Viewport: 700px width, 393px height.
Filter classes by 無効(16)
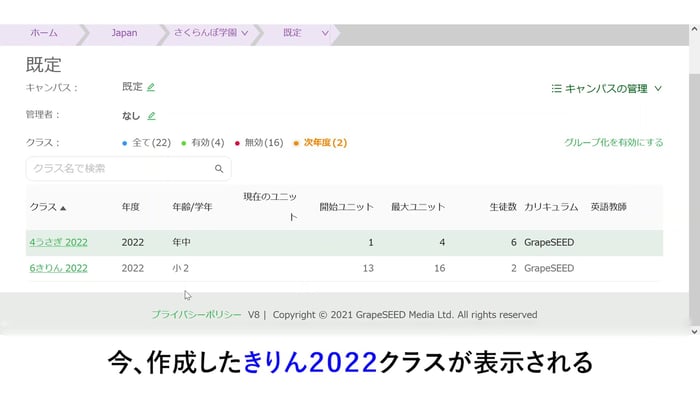point(259,142)
